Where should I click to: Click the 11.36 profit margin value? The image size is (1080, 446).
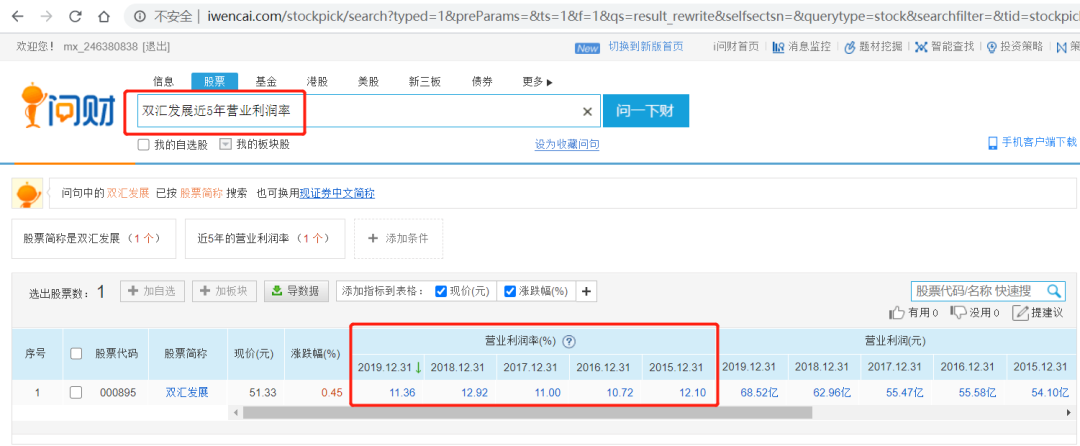point(402,392)
